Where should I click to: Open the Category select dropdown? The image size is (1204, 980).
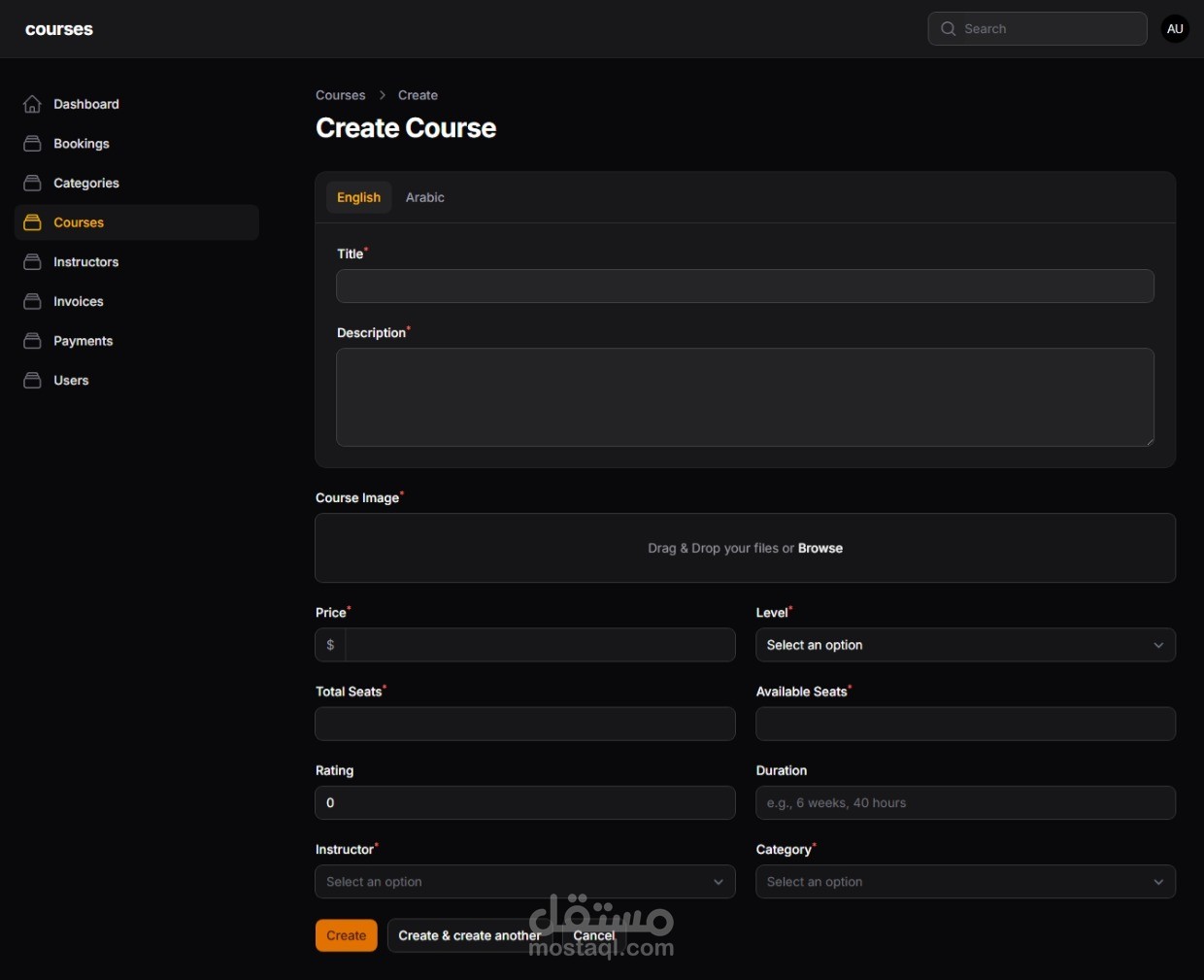(965, 882)
